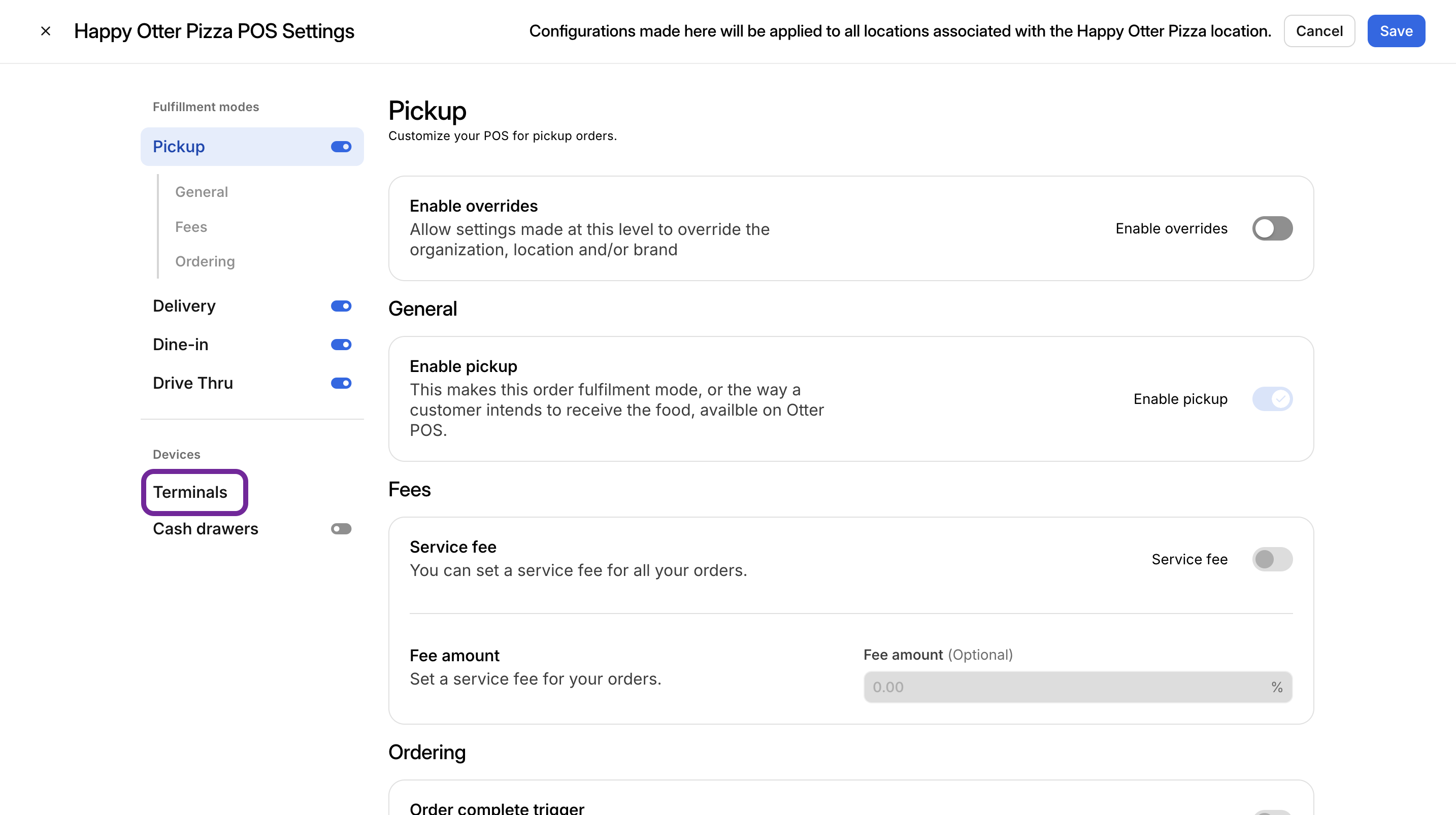Jump to Ordering subsection
This screenshot has width=1456, height=815.
205,262
